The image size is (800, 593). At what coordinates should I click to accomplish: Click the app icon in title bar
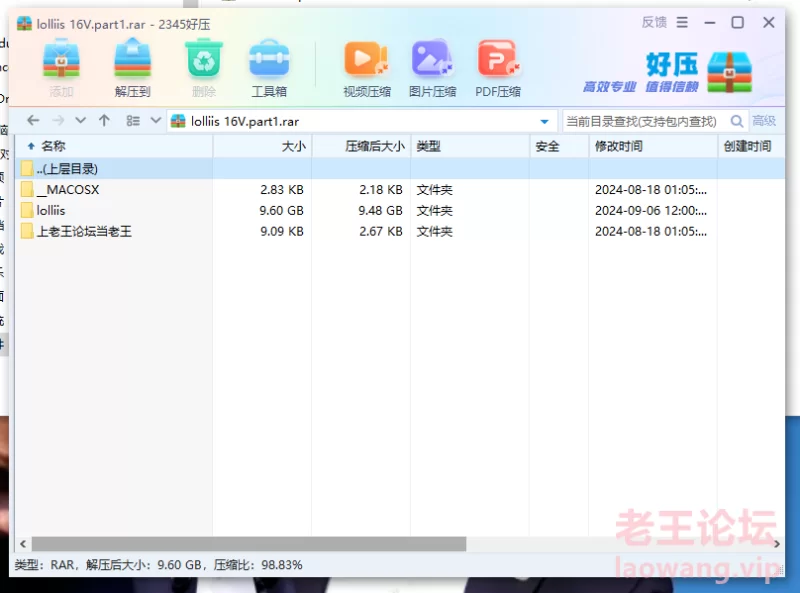point(24,23)
